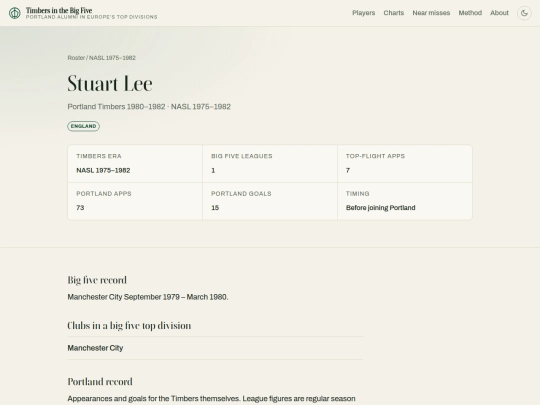The image size is (540, 405).
Task: Click the 'Timbers in the Big Five' site title
Action: (59, 10)
